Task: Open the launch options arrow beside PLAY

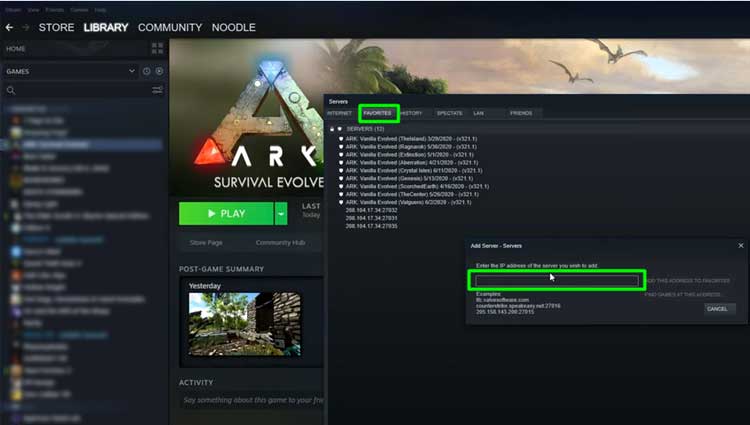Action: 281,213
